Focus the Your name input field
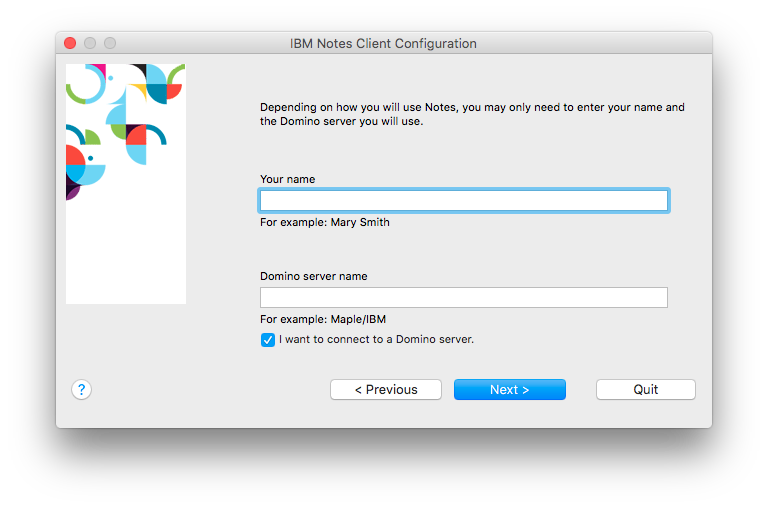 point(464,200)
